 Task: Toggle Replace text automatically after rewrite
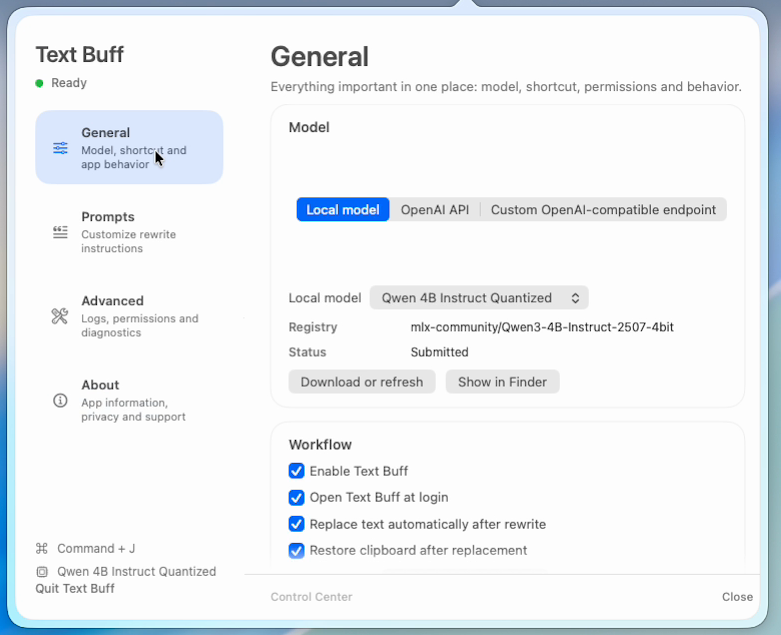click(296, 524)
